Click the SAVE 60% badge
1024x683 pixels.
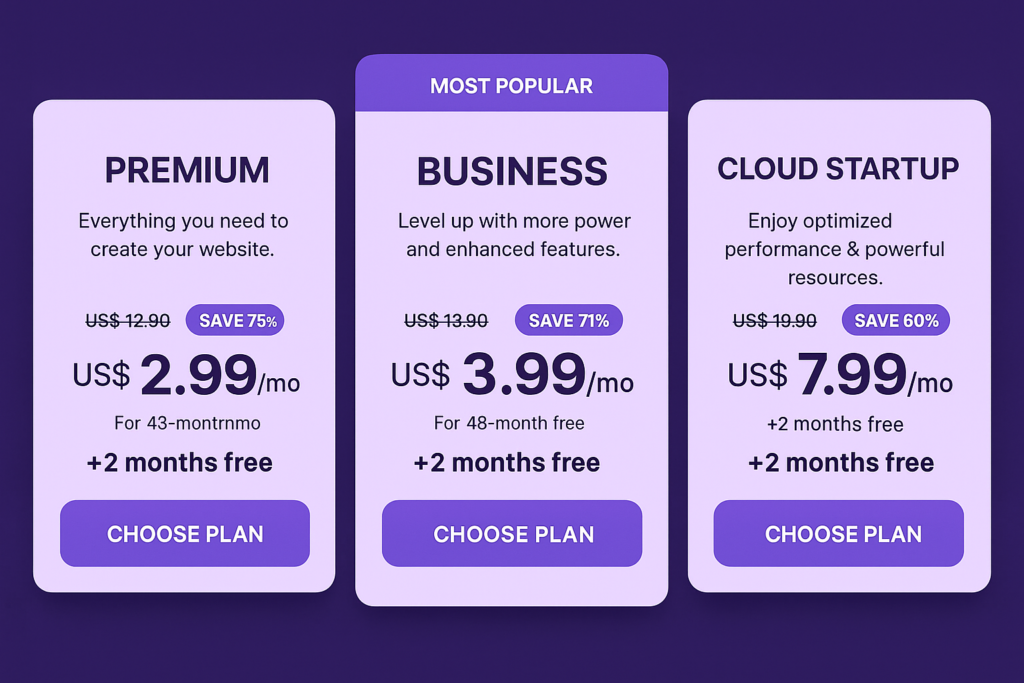896,320
